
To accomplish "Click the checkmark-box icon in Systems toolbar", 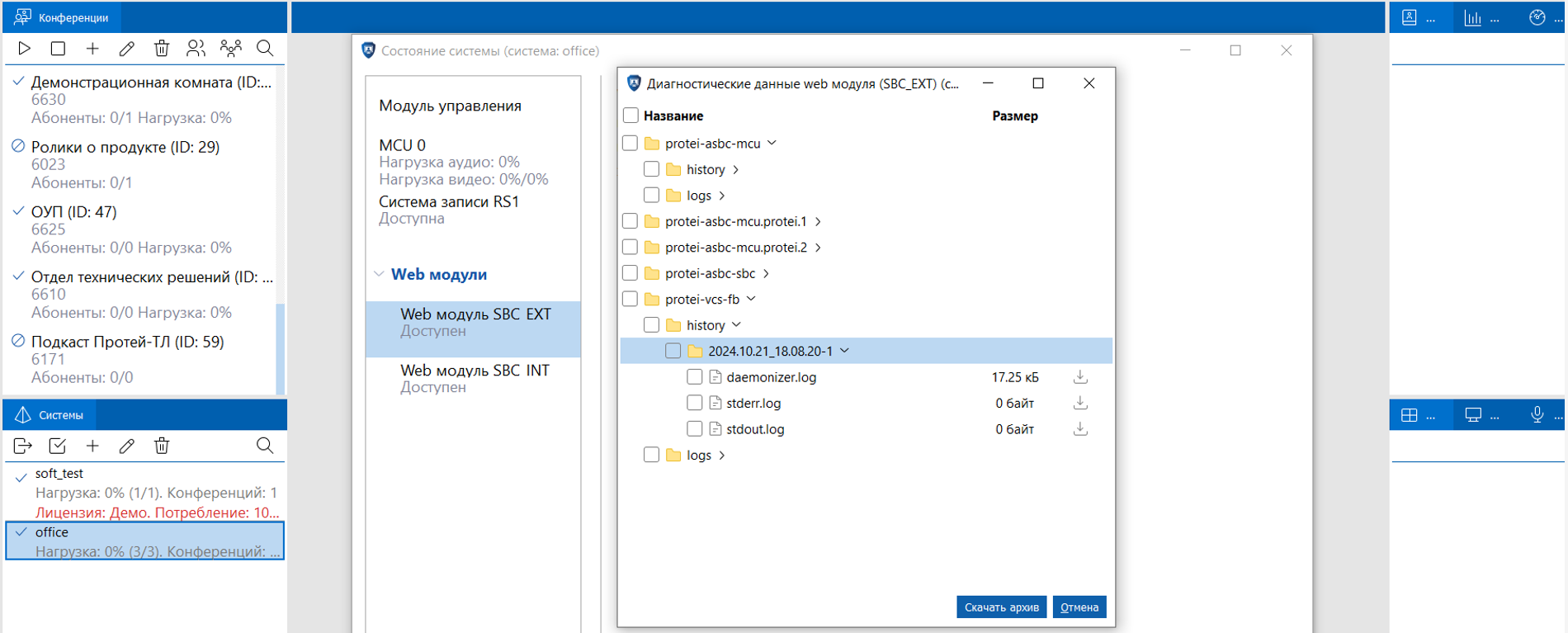I will 58,446.
